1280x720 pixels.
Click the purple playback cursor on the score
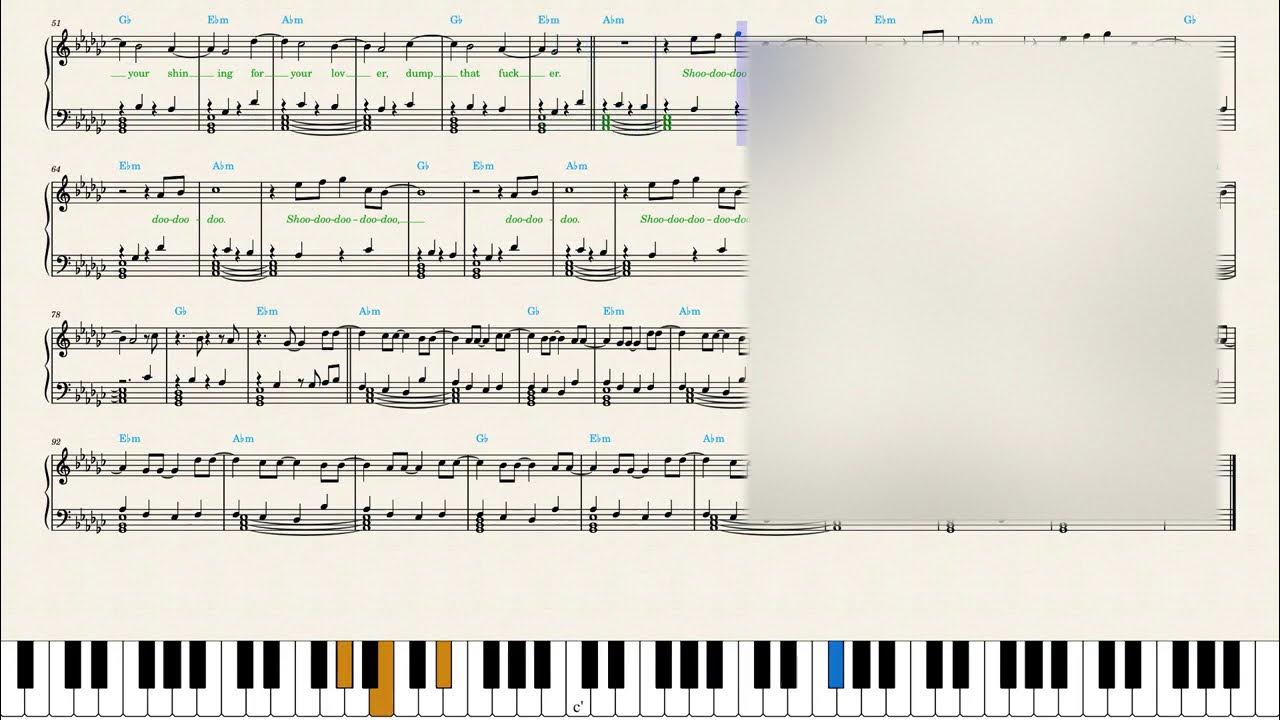click(x=742, y=83)
